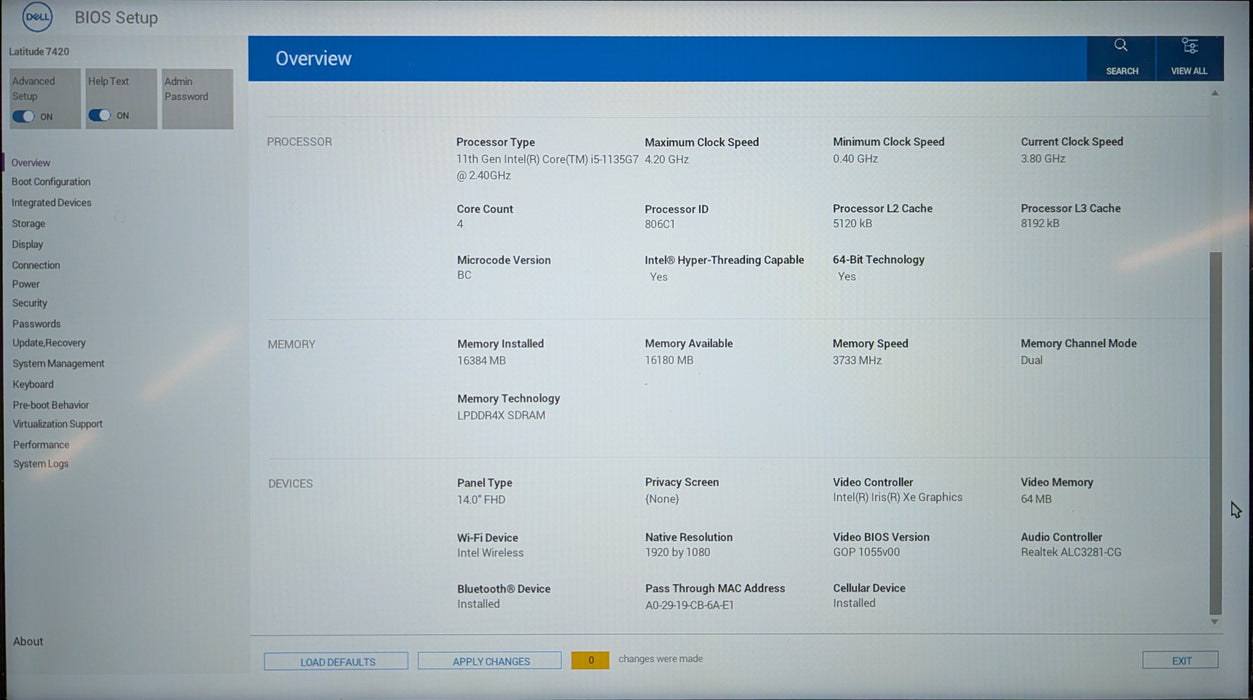Screen dimensions: 1253x700
Task: Click the 14.0" FHD panel type value
Action: [481, 500]
